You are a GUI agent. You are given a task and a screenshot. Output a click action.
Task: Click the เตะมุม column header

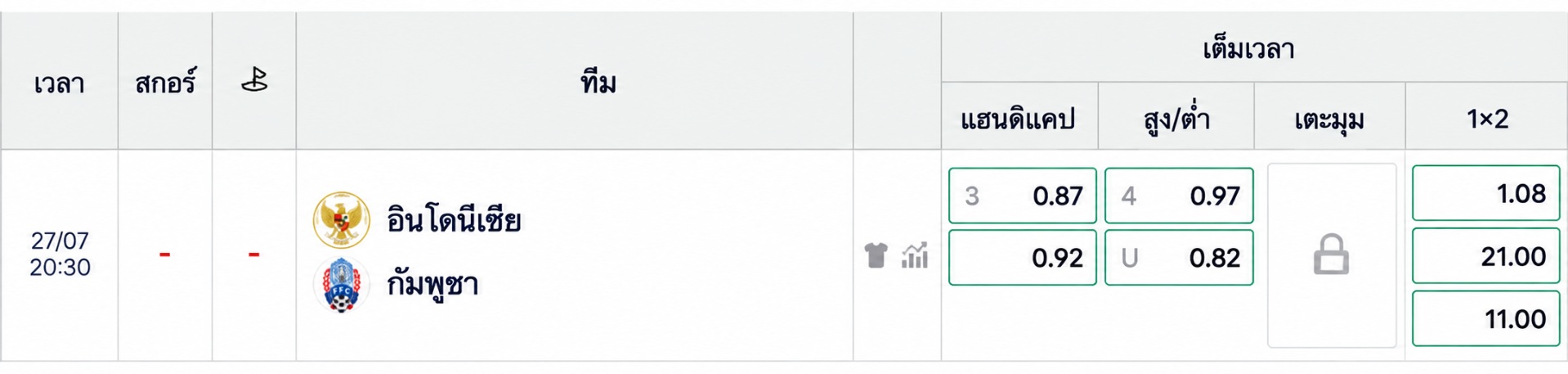coord(1329,120)
